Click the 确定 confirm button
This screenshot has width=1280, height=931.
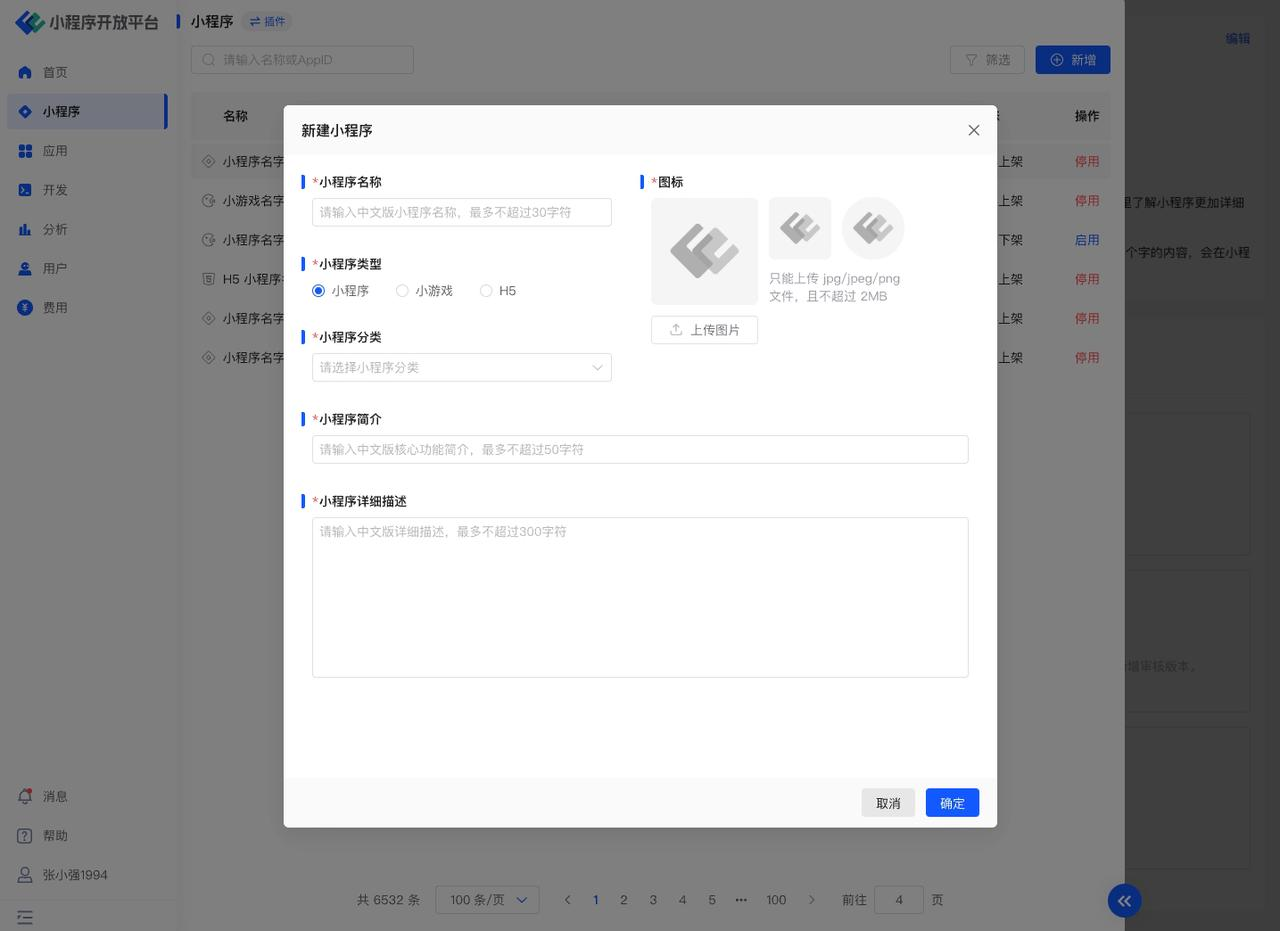point(952,803)
